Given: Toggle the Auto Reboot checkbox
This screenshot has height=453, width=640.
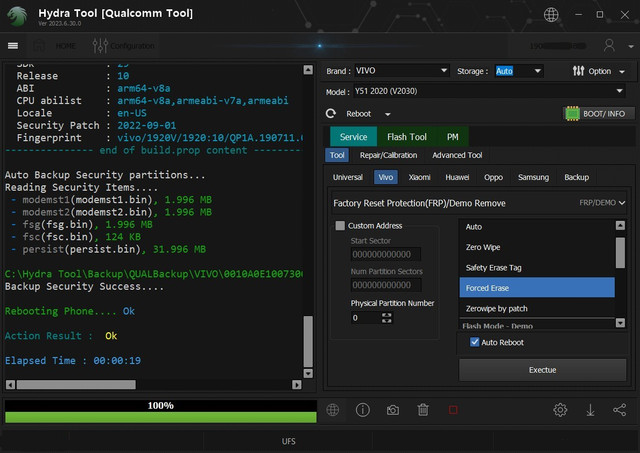Looking at the screenshot, I should (x=475, y=342).
